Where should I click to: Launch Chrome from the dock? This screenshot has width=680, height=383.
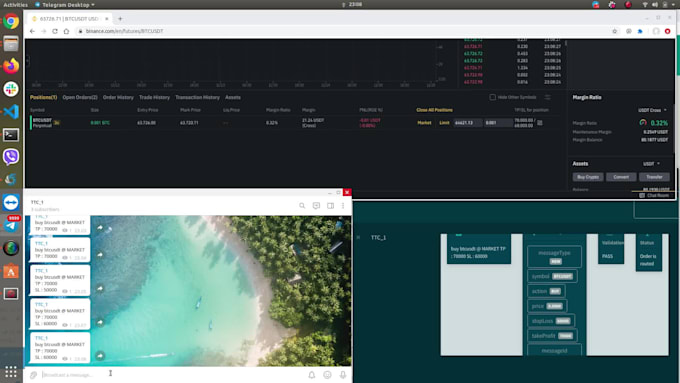tap(11, 21)
